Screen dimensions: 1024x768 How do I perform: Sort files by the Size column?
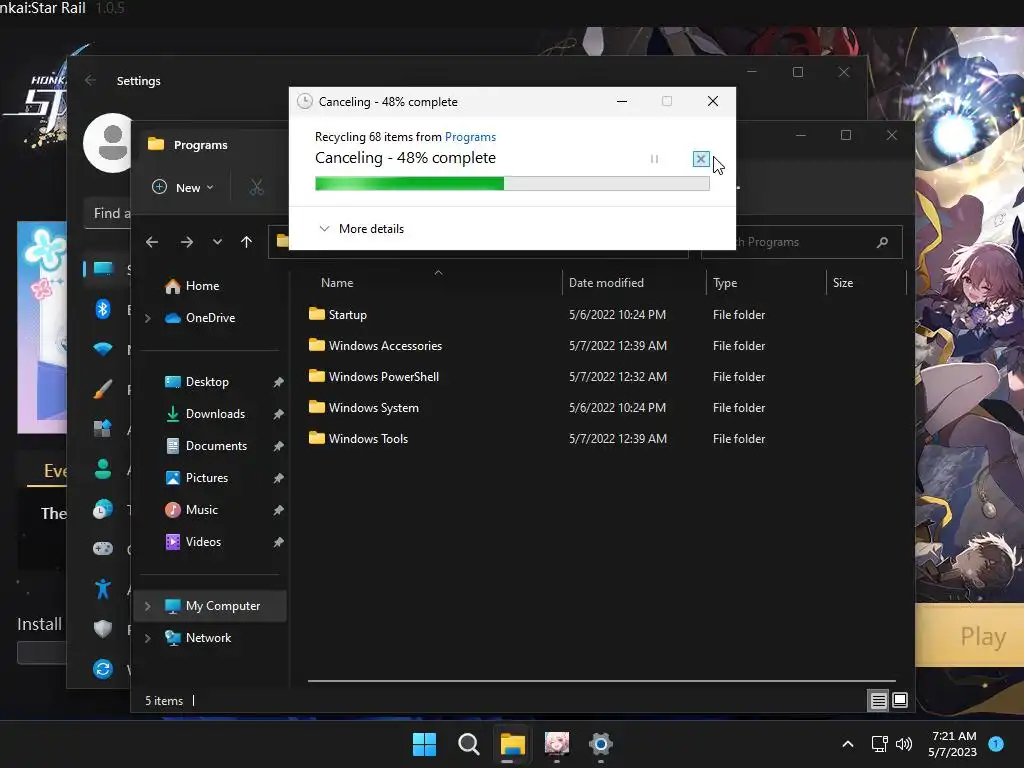pyautogui.click(x=843, y=283)
